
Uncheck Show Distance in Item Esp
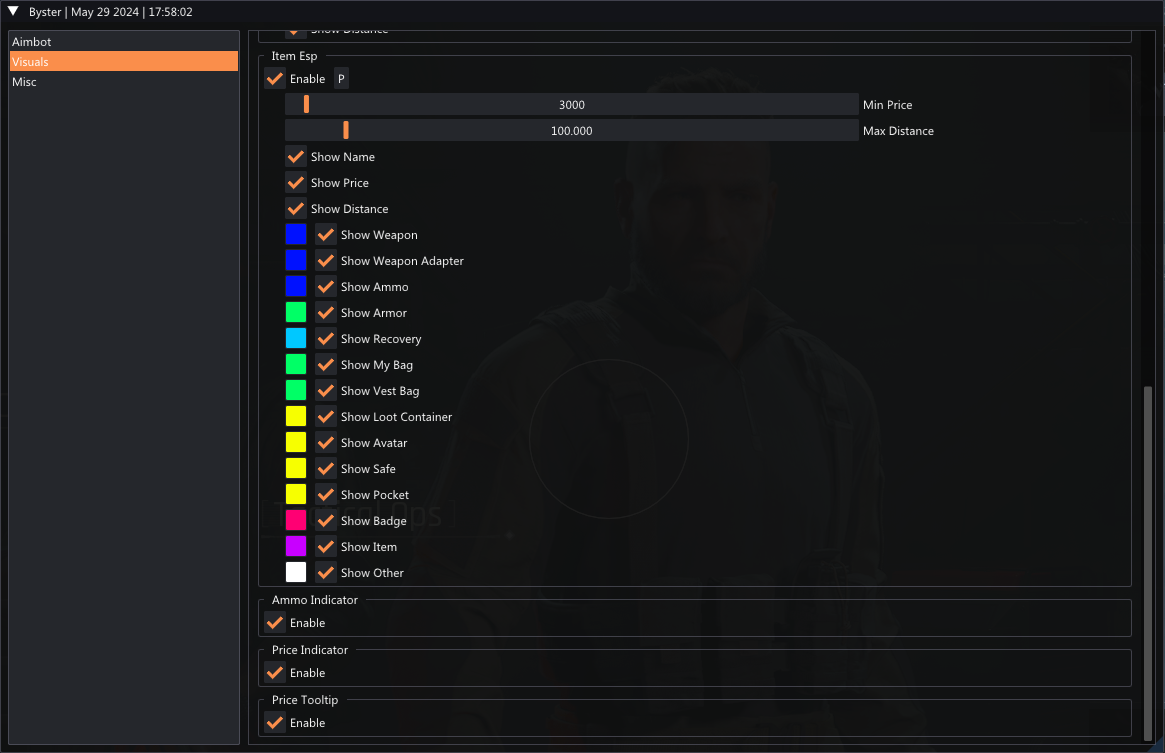pyautogui.click(x=296, y=209)
